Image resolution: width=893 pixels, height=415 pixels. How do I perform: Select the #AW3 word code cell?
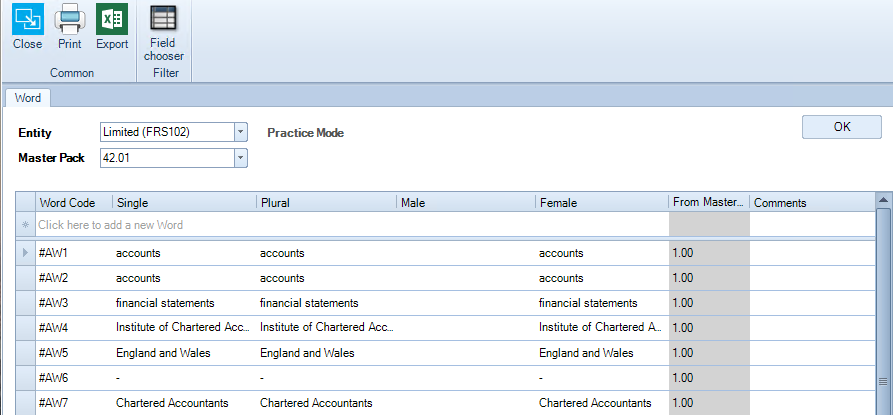point(74,303)
